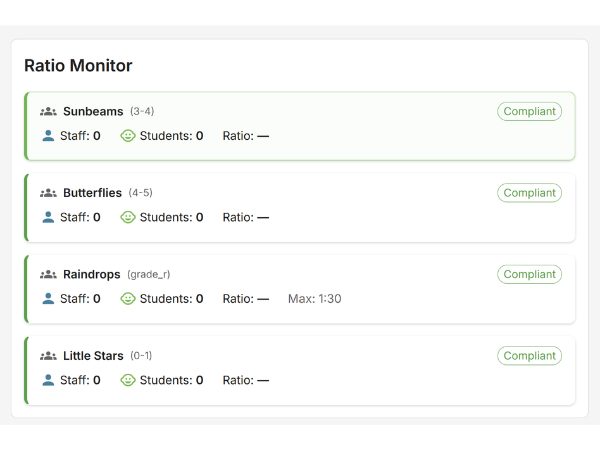Open the Little Stars class name
Screen dimensions: 600x450
tap(93, 356)
